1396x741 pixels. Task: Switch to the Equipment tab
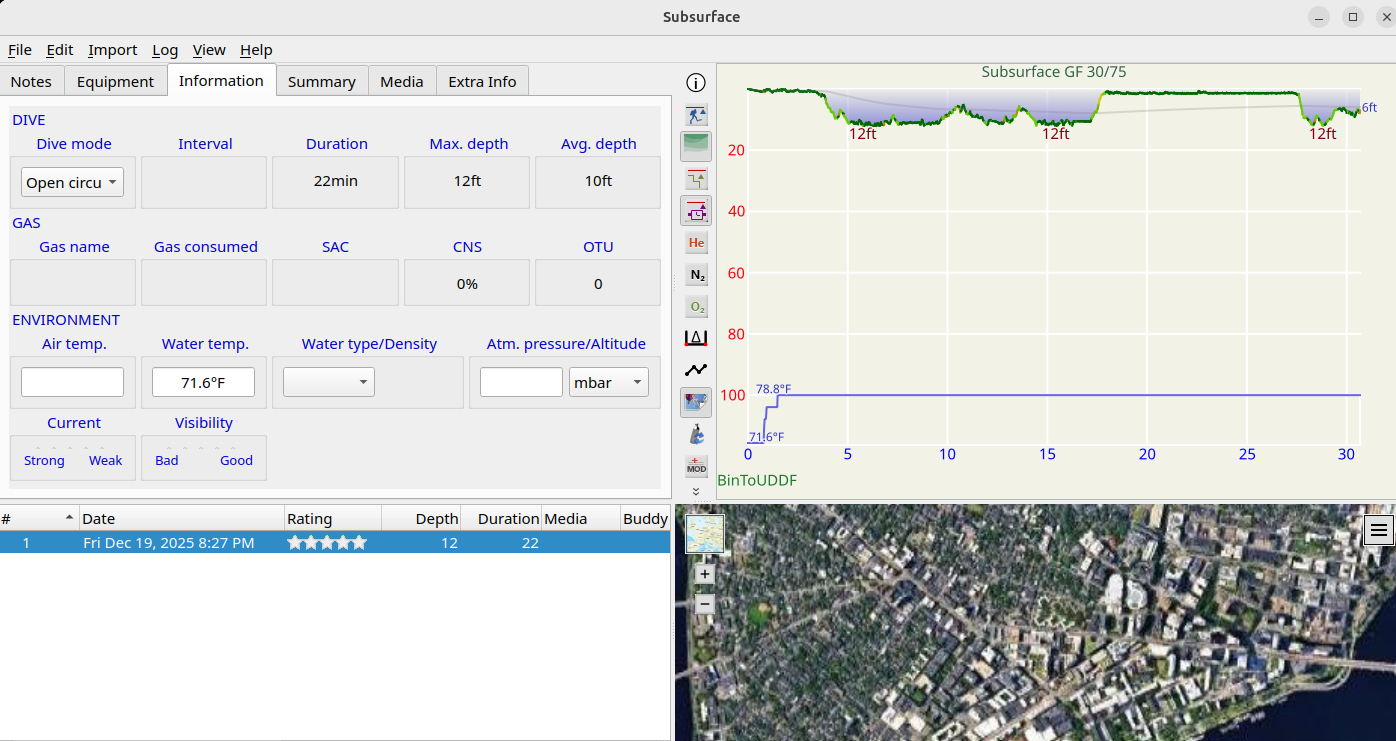click(x=115, y=81)
